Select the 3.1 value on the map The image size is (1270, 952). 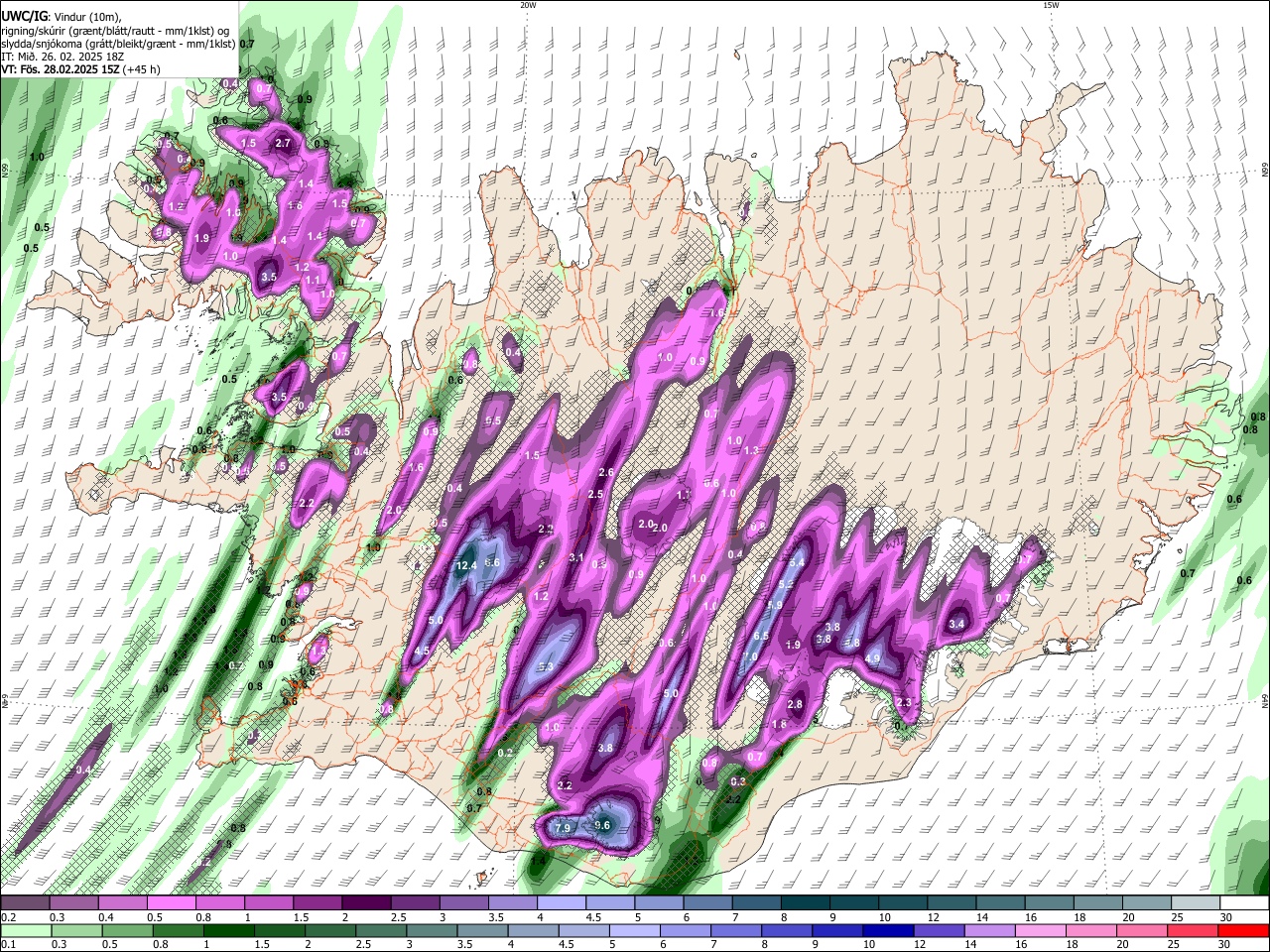point(575,557)
